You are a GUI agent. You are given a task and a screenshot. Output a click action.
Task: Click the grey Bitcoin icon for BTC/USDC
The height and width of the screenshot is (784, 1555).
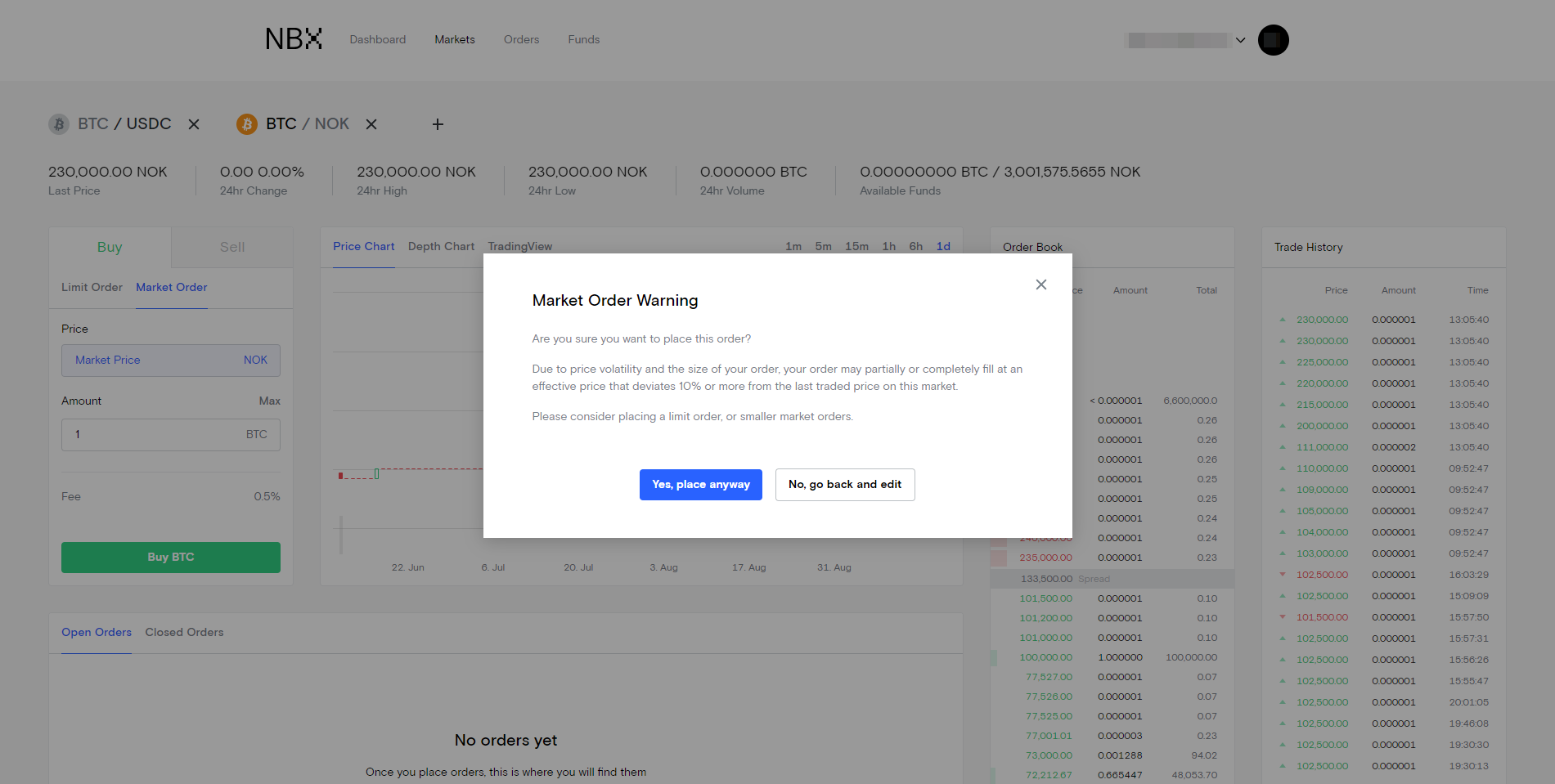coord(59,124)
